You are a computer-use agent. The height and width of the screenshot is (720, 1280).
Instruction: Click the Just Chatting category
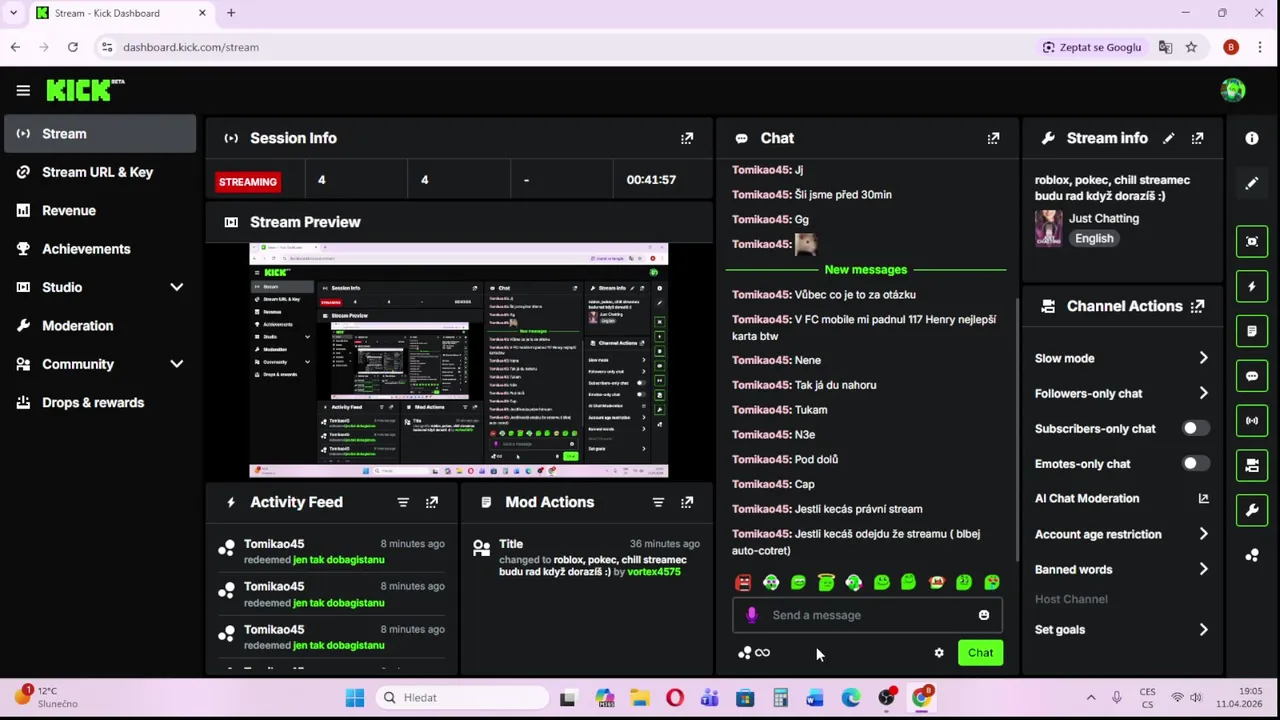[1104, 218]
